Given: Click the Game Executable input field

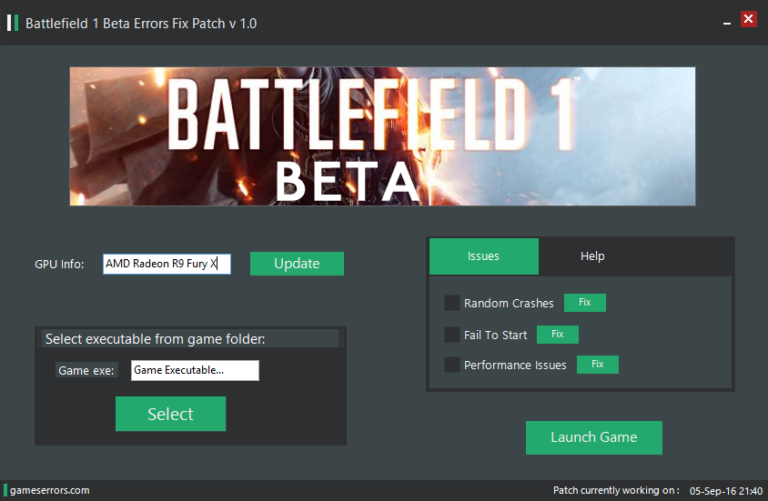Looking at the screenshot, I should (195, 370).
